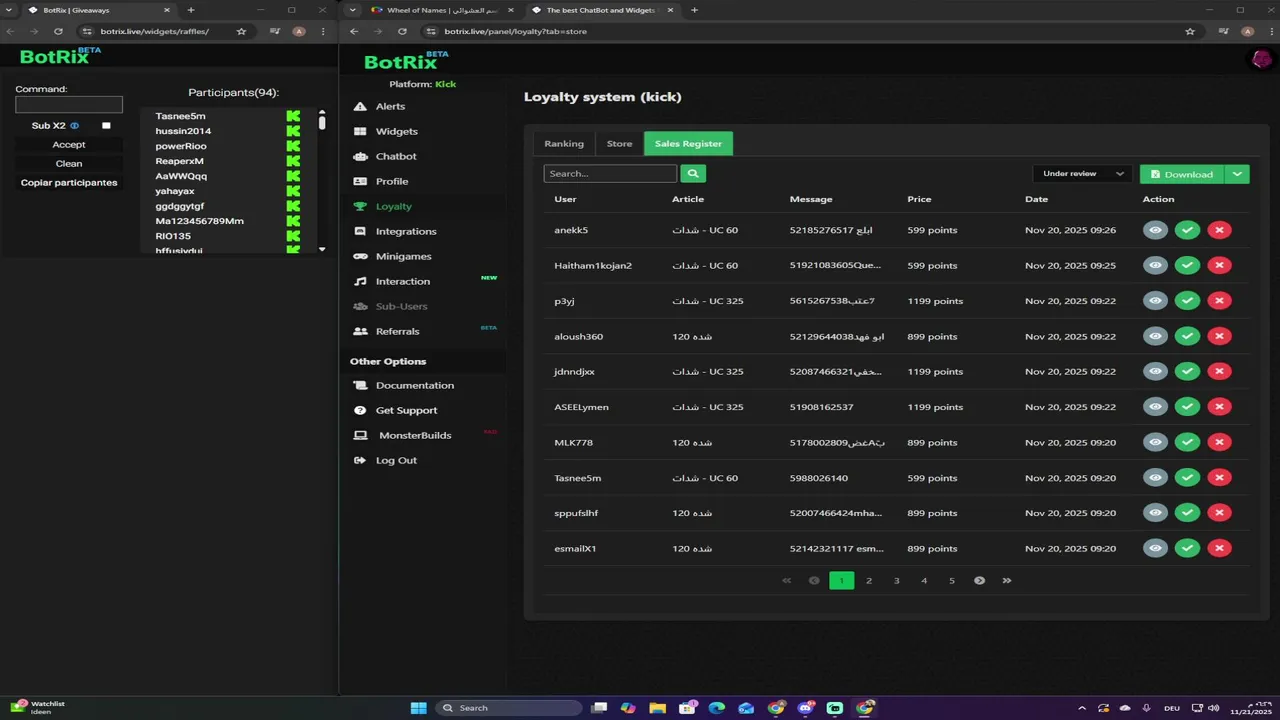
Task: Click the Download button
Action: point(1182,174)
